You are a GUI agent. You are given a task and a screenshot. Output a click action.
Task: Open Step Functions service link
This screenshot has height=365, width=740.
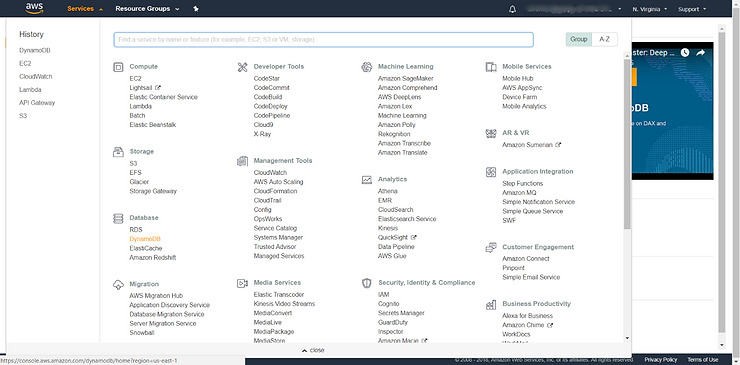point(522,184)
